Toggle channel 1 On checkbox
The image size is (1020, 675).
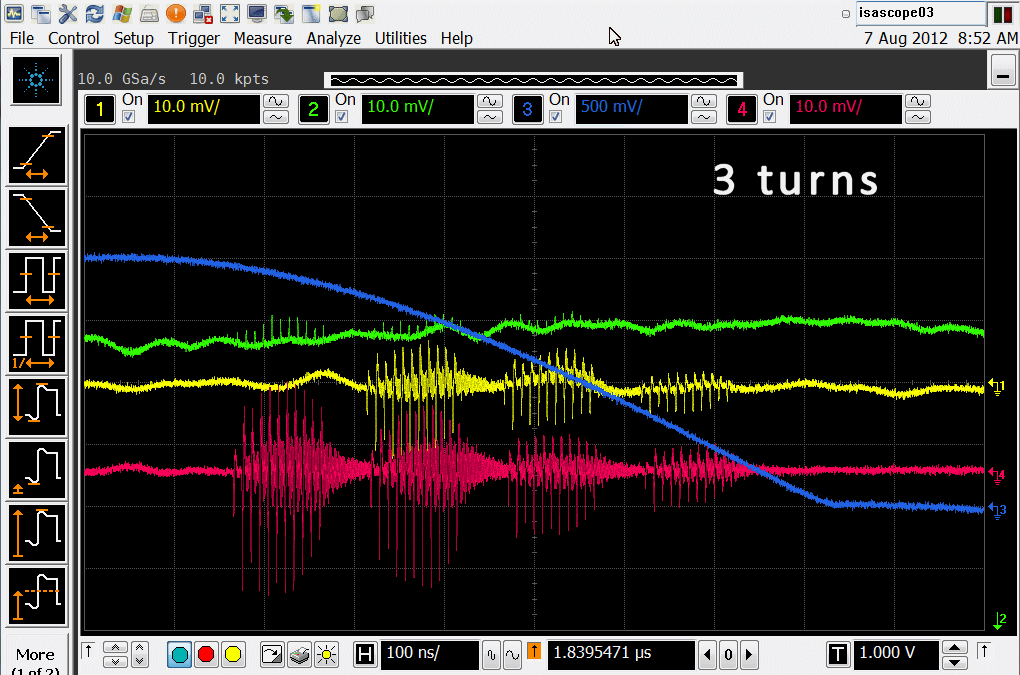(x=128, y=117)
